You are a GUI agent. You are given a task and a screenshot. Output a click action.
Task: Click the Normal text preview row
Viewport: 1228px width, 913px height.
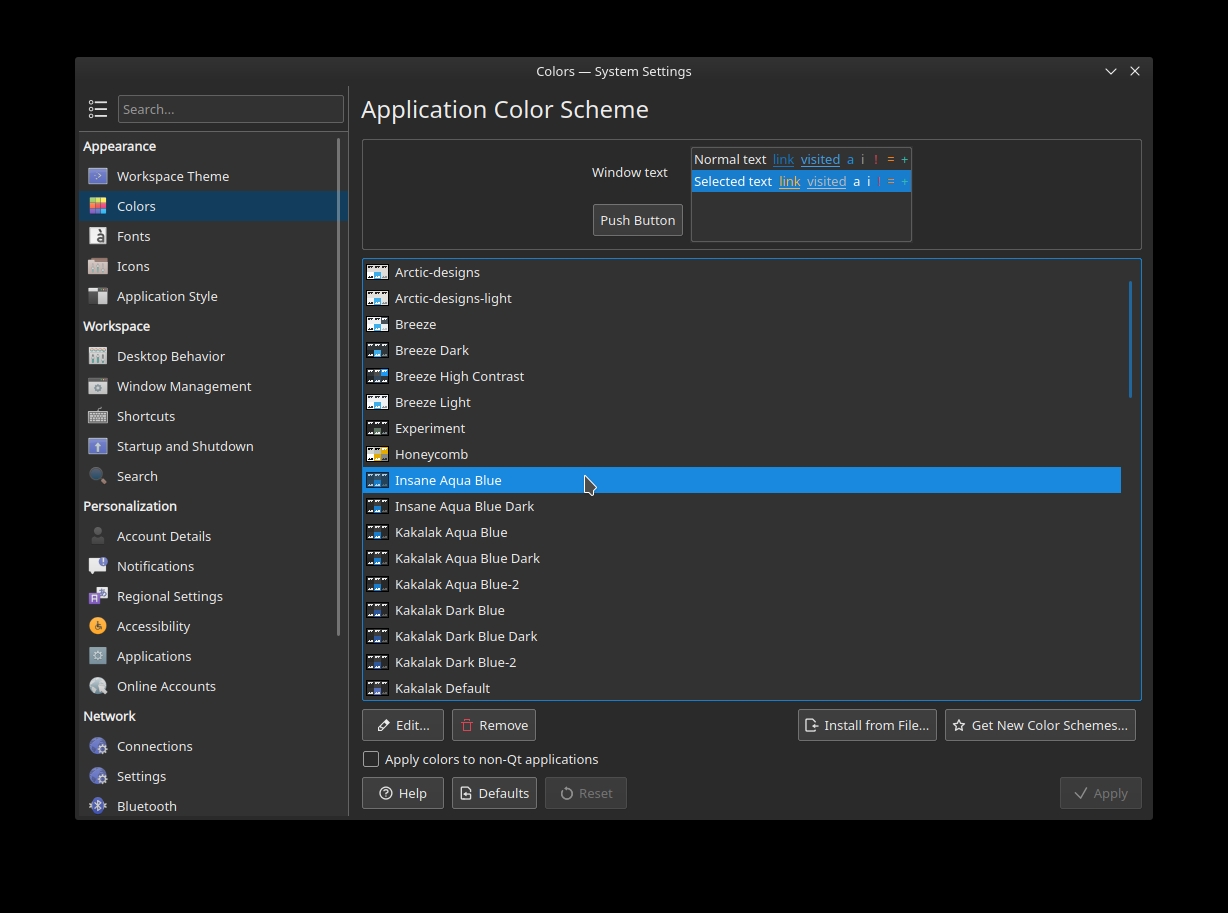(x=801, y=159)
